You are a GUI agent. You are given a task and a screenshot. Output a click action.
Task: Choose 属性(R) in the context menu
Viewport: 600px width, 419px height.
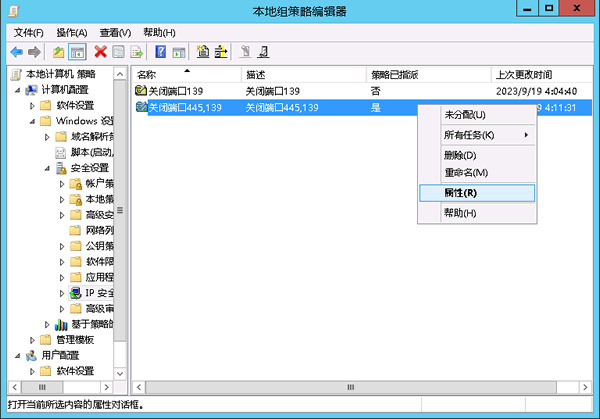477,193
